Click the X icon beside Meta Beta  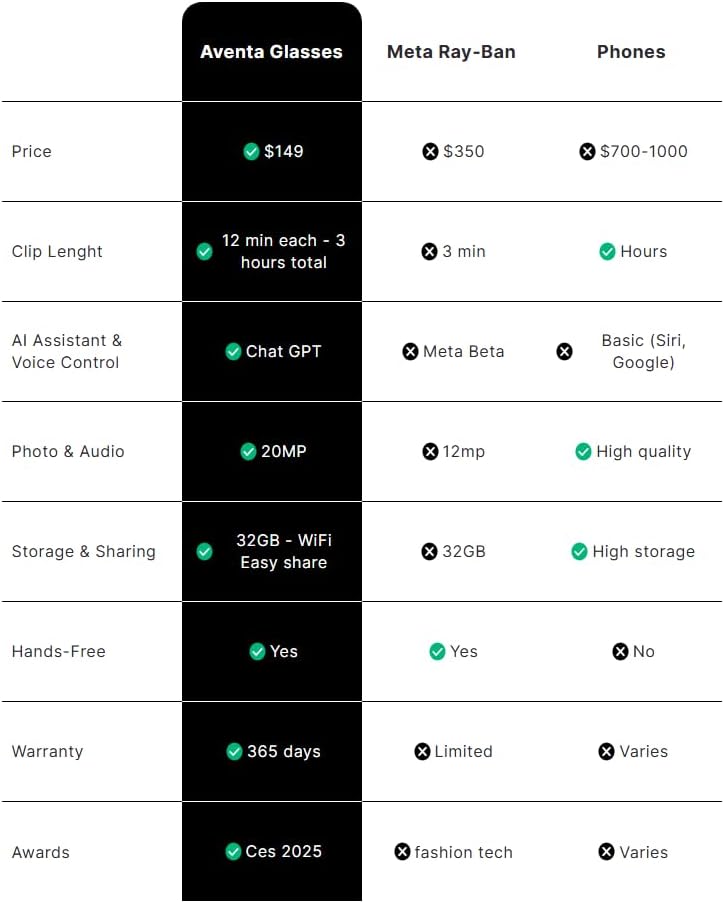(x=410, y=352)
